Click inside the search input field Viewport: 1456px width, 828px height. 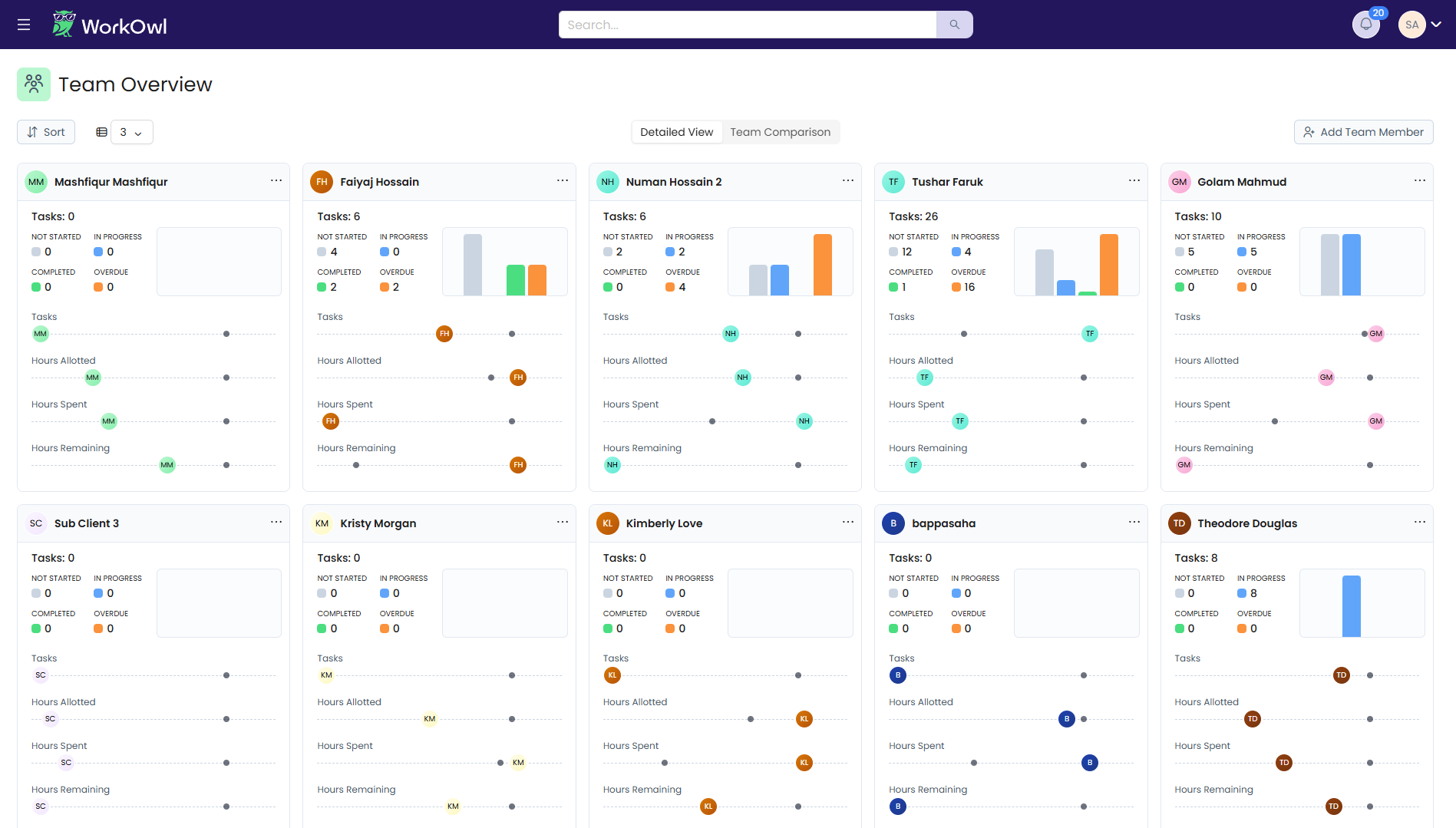pos(747,25)
